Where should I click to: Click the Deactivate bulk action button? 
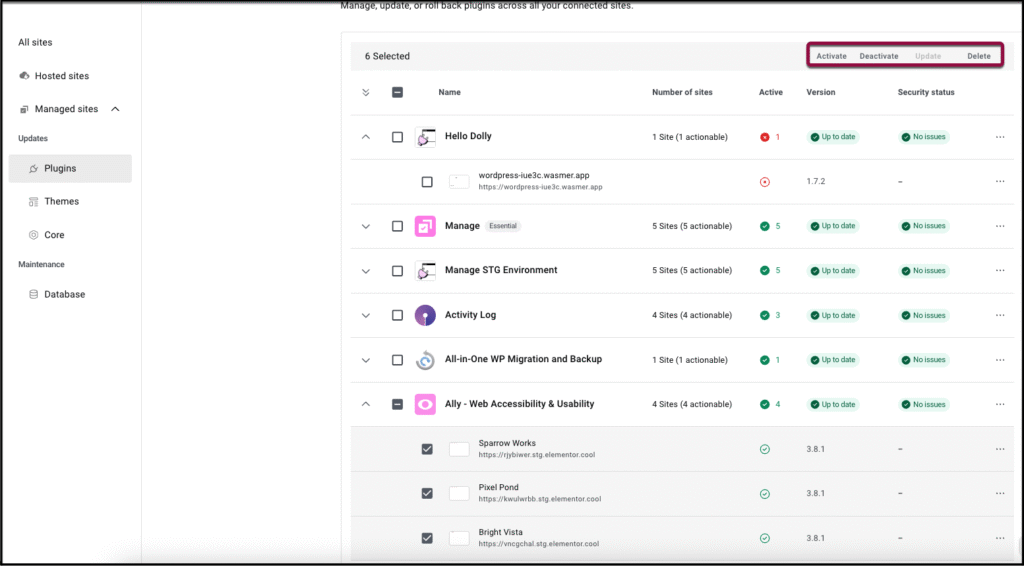point(879,56)
